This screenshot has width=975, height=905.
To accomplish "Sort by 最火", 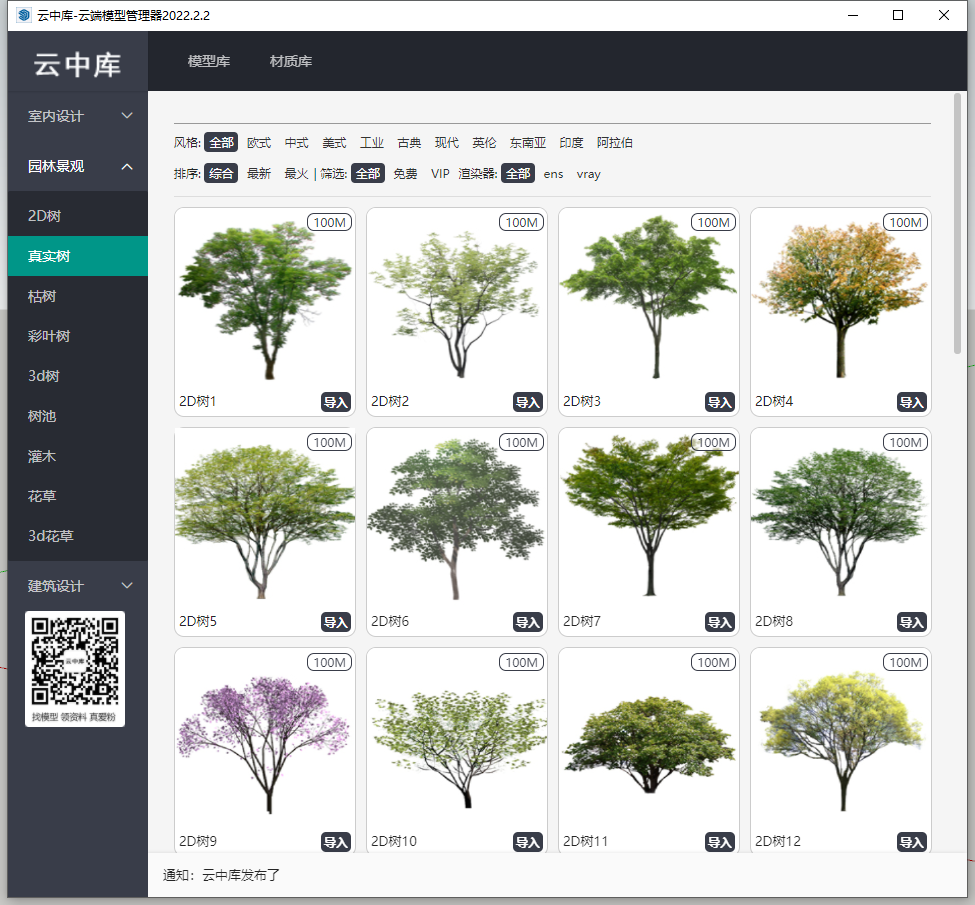I will pyautogui.click(x=297, y=174).
